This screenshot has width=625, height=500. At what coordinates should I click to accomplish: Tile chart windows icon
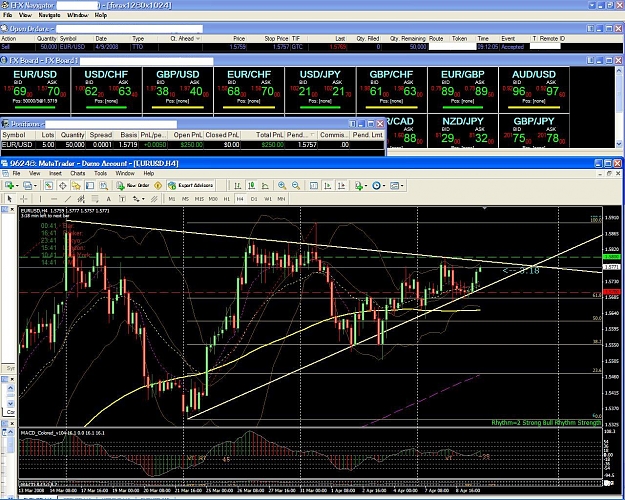pyautogui.click(x=314, y=185)
